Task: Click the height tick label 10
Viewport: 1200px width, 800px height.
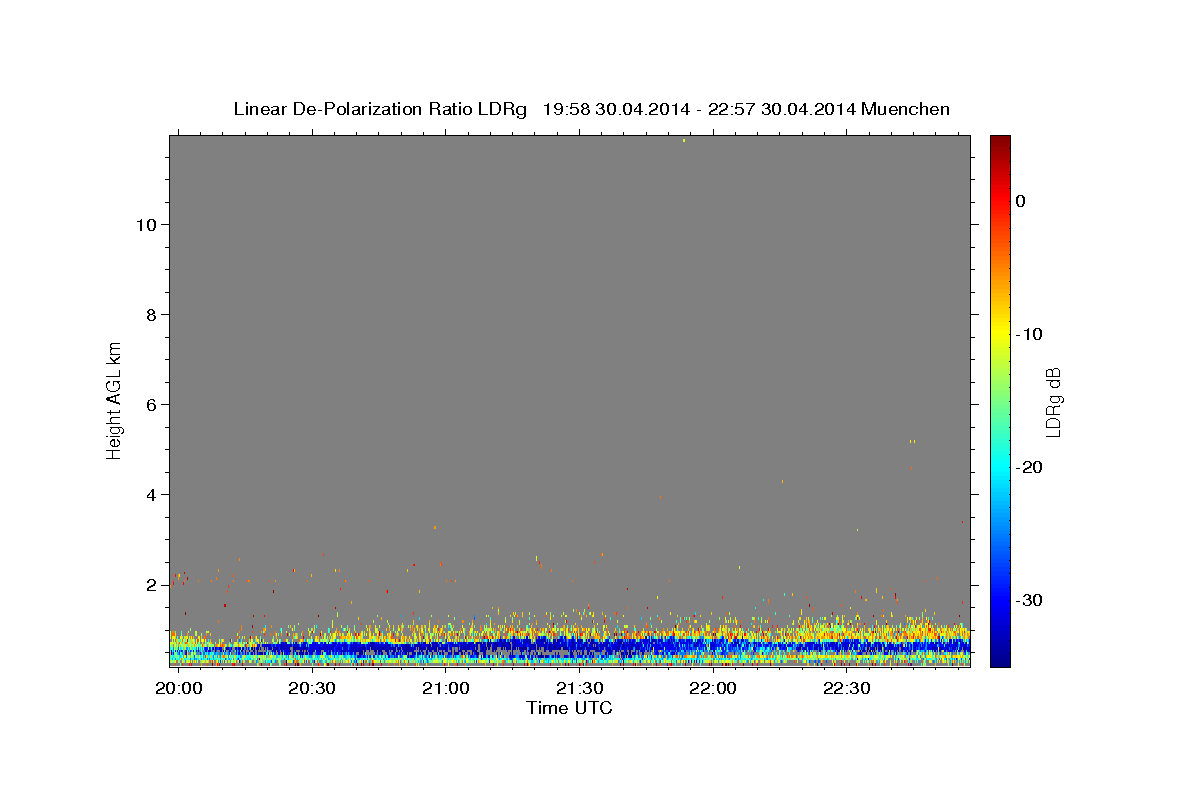Action: pos(147,225)
